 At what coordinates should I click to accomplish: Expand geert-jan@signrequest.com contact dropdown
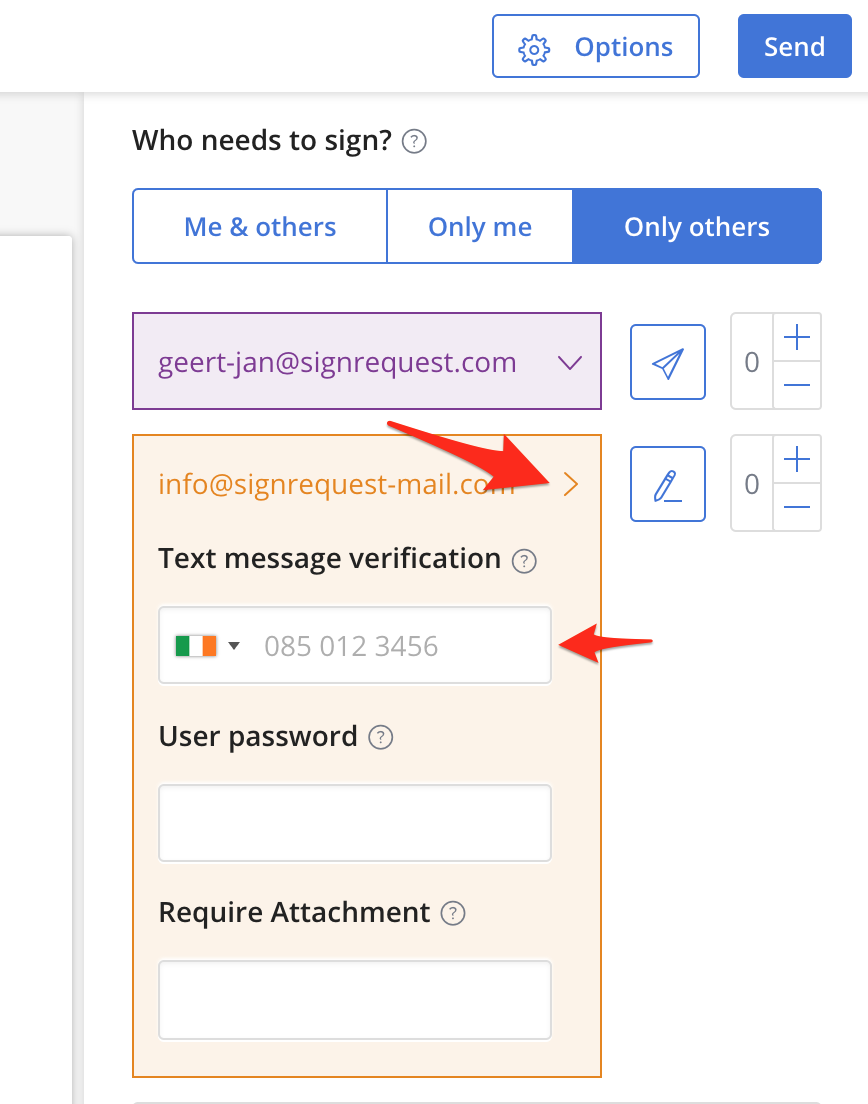coord(570,363)
